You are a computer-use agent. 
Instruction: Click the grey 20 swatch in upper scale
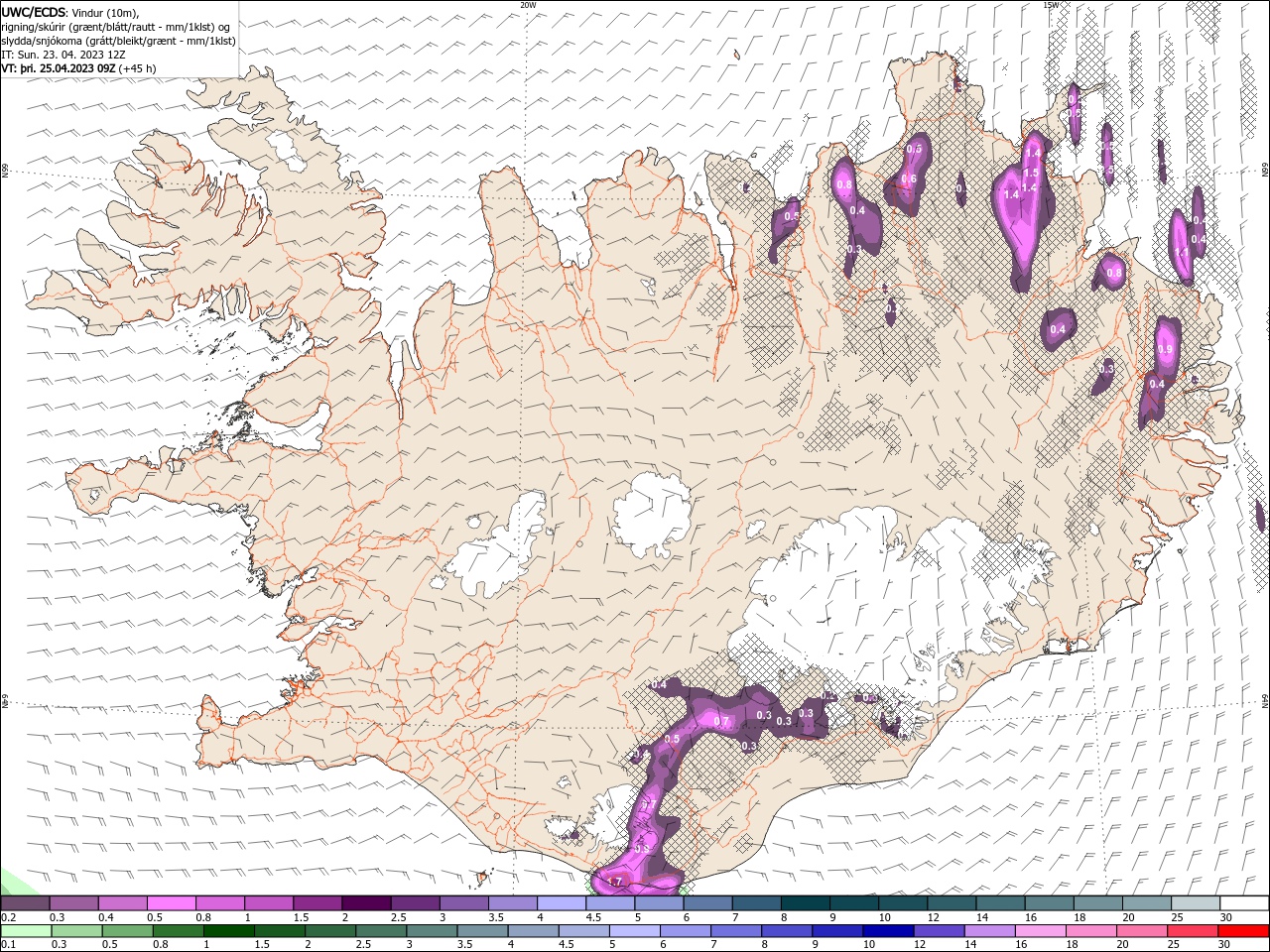(x=1149, y=903)
